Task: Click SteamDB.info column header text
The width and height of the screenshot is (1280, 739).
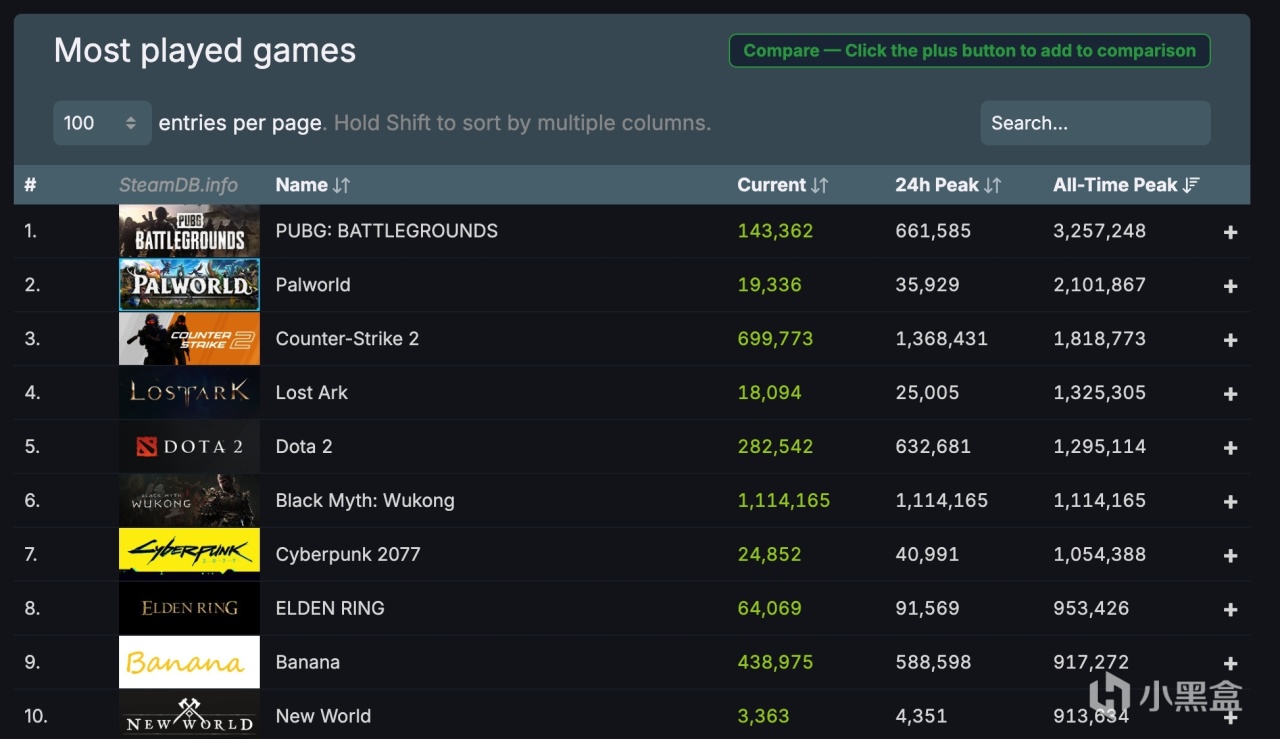Action: click(178, 185)
